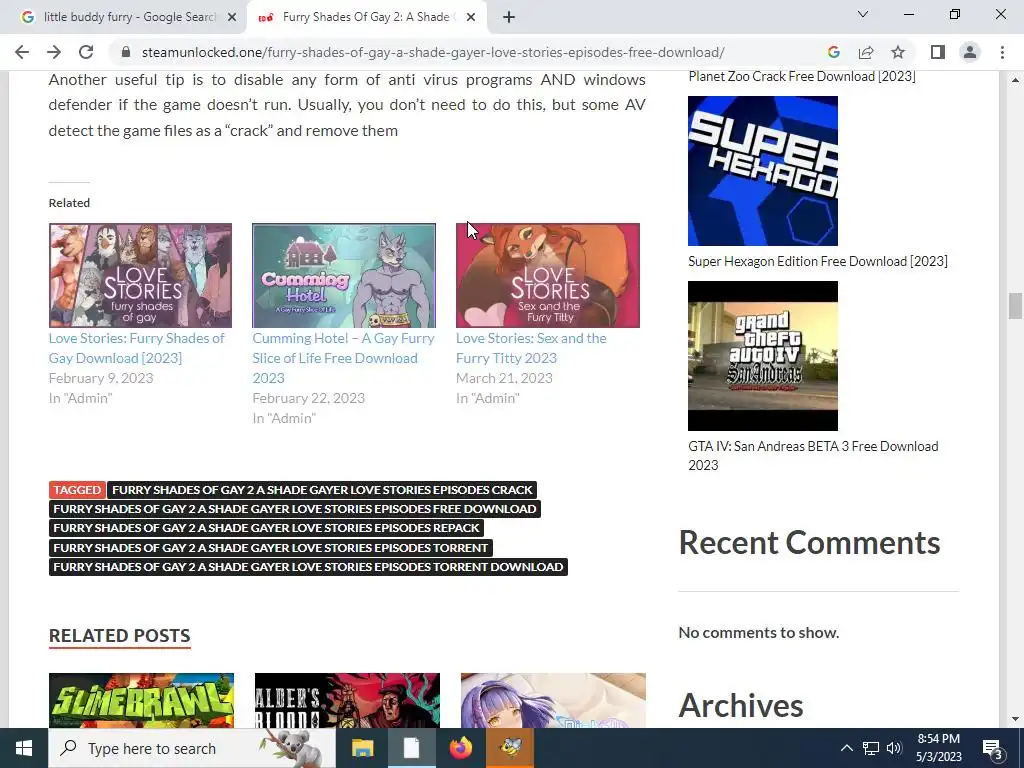This screenshot has height=768, width=1024.
Task: Open a new browser tab
Action: pos(509,17)
